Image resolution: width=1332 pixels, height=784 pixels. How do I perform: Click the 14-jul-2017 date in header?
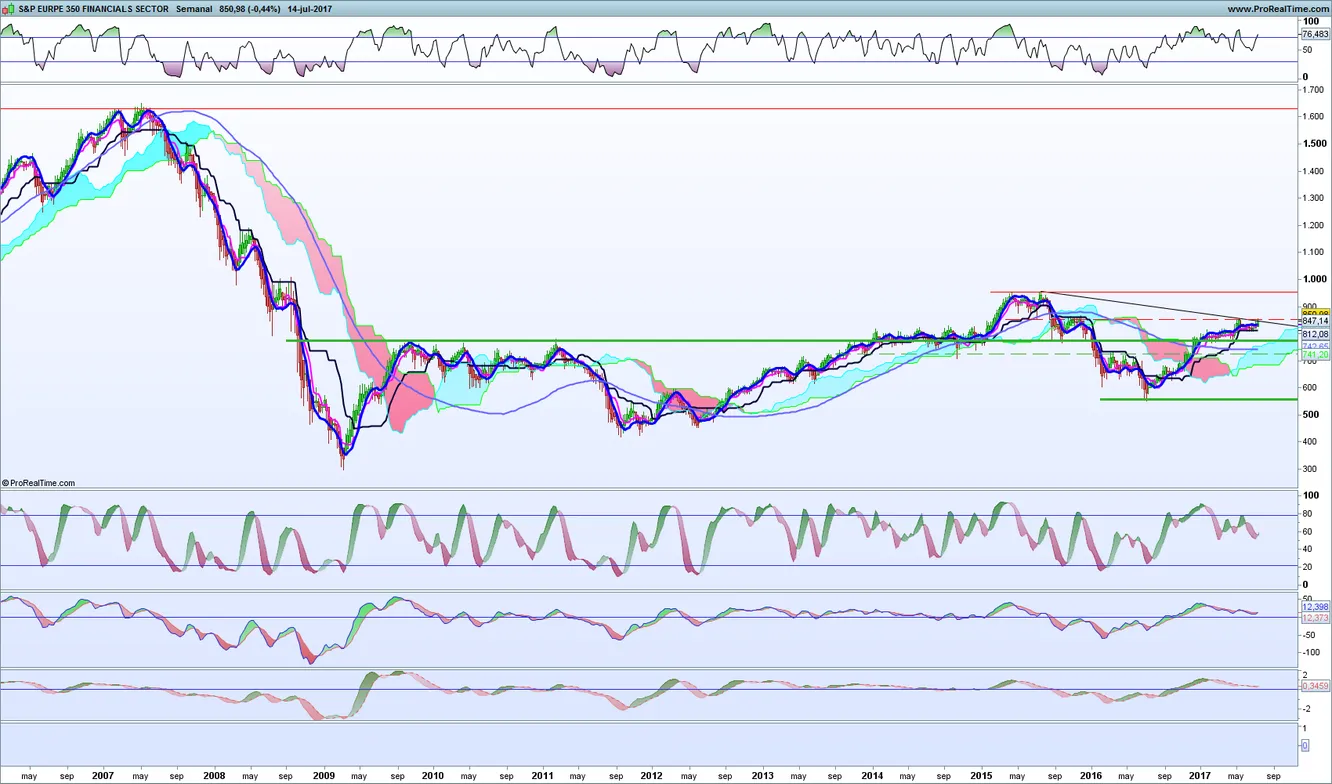tap(309, 9)
